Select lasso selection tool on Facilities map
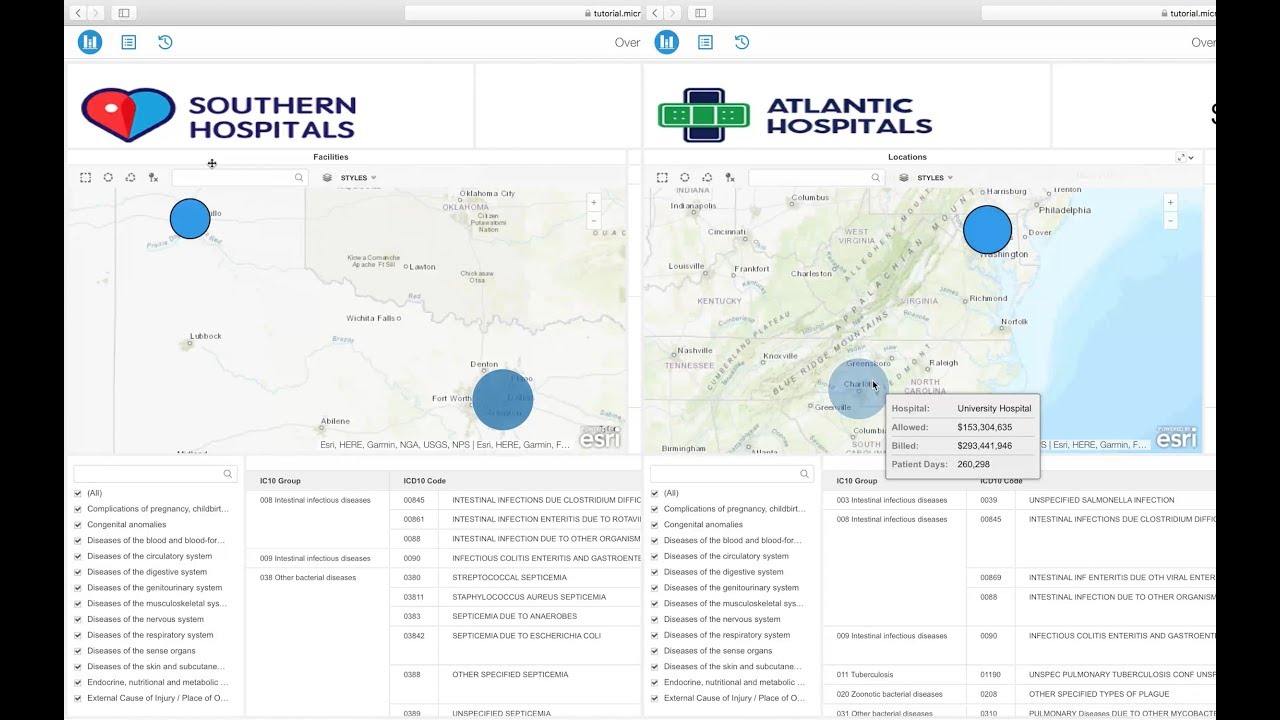The width and height of the screenshot is (1280, 720). tap(130, 177)
